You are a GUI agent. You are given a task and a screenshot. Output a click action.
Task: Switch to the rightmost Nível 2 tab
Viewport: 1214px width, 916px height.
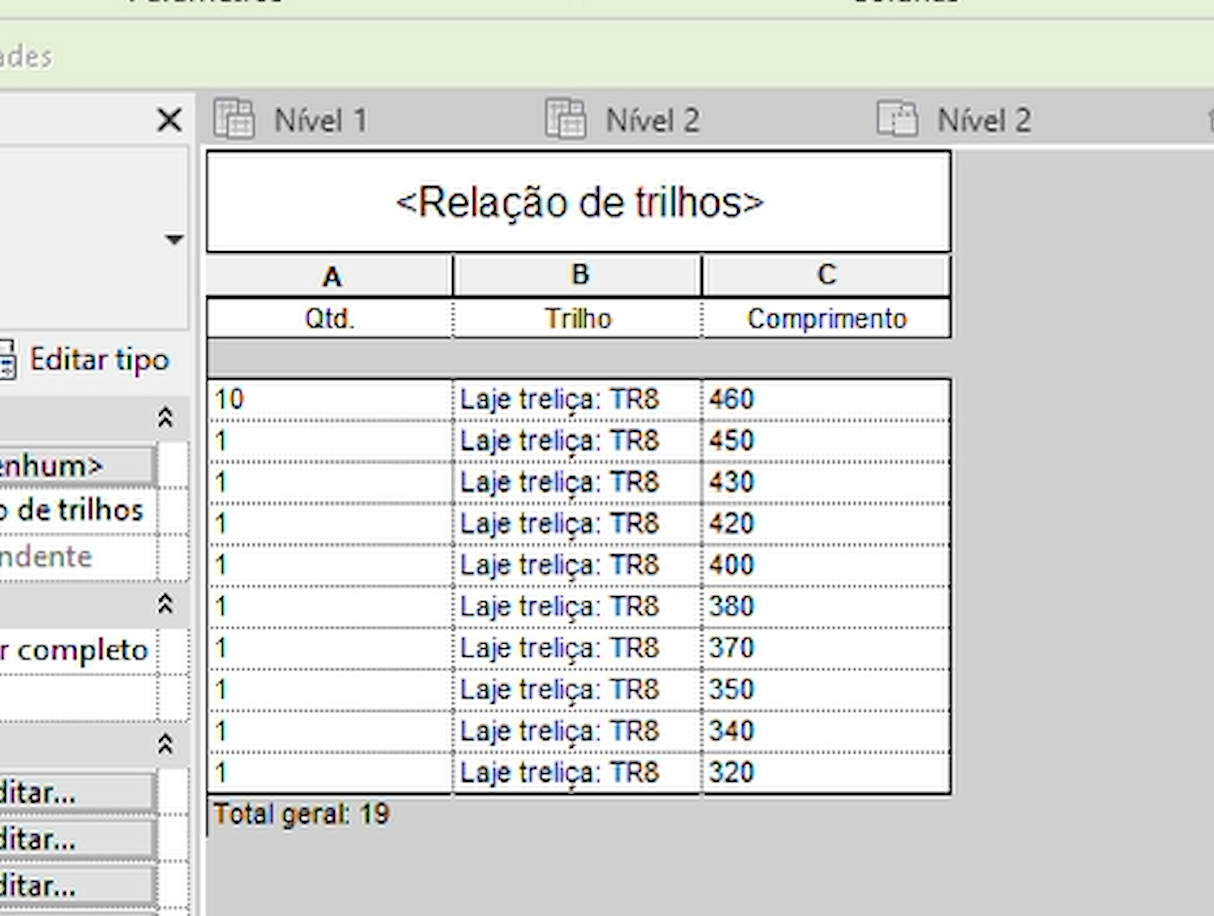point(983,121)
